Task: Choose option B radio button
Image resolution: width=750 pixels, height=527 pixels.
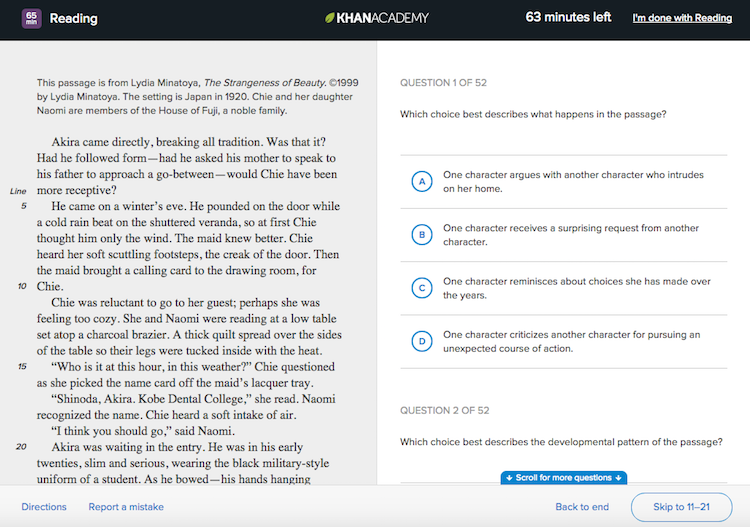Action: pyautogui.click(x=423, y=235)
